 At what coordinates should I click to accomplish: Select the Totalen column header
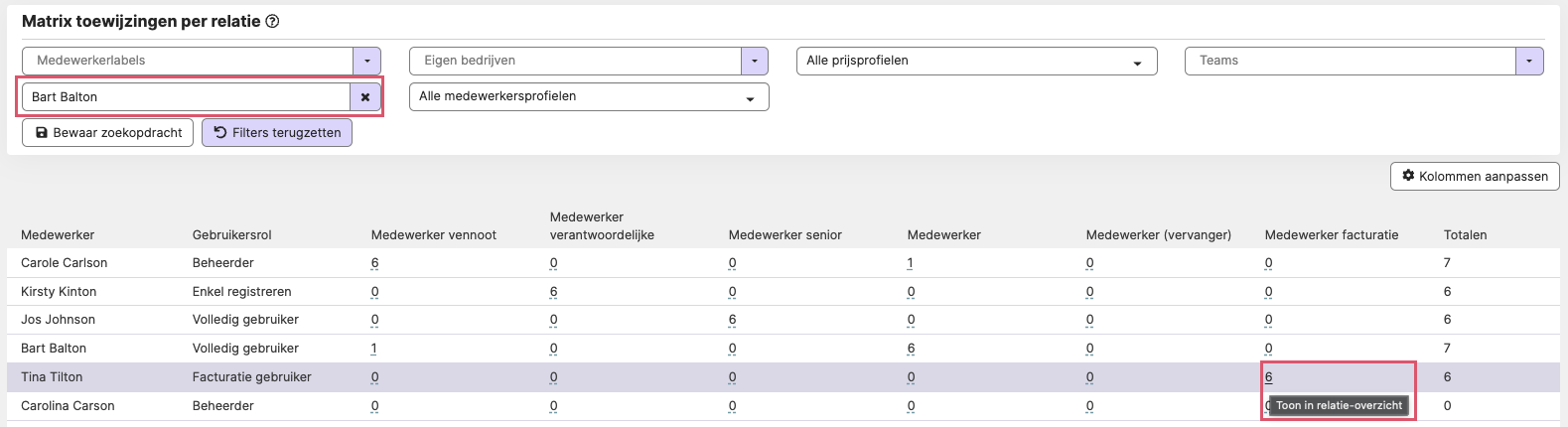1466,235
